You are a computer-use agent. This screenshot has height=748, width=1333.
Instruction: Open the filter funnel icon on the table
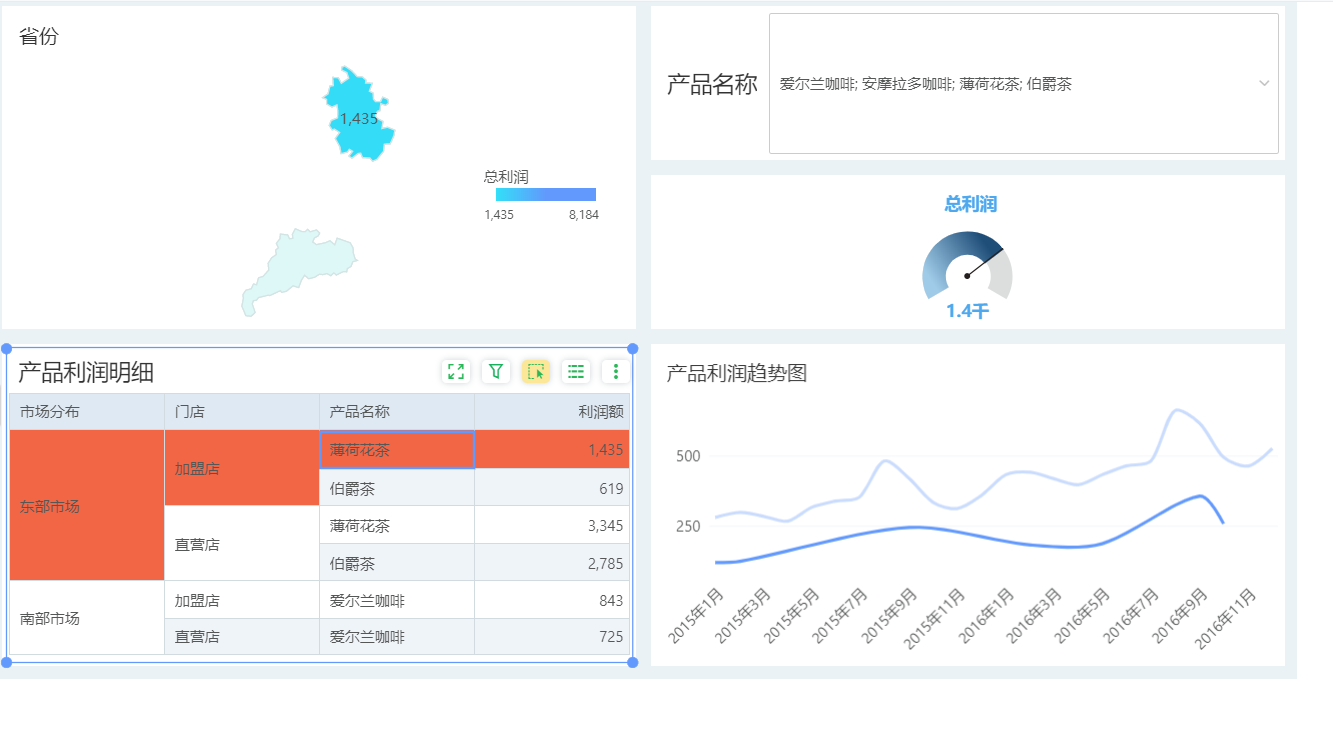(496, 372)
